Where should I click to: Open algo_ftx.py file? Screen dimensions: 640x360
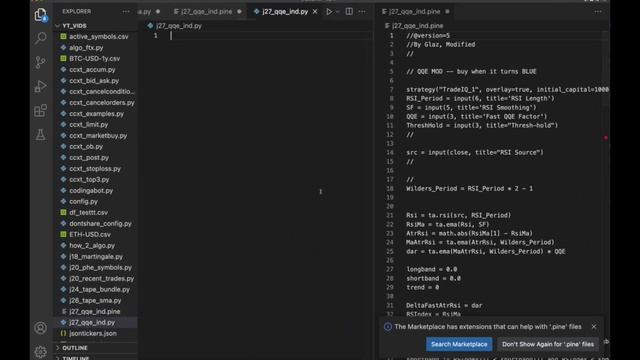point(86,47)
